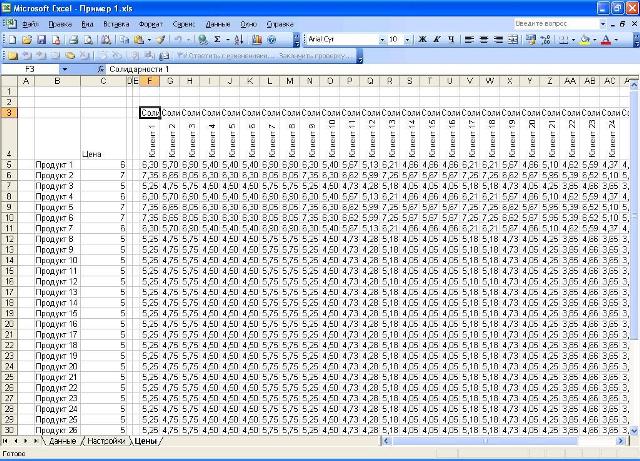The width and height of the screenshot is (640, 461).
Task: Save the workbook with floppy icon
Action: coord(42,40)
